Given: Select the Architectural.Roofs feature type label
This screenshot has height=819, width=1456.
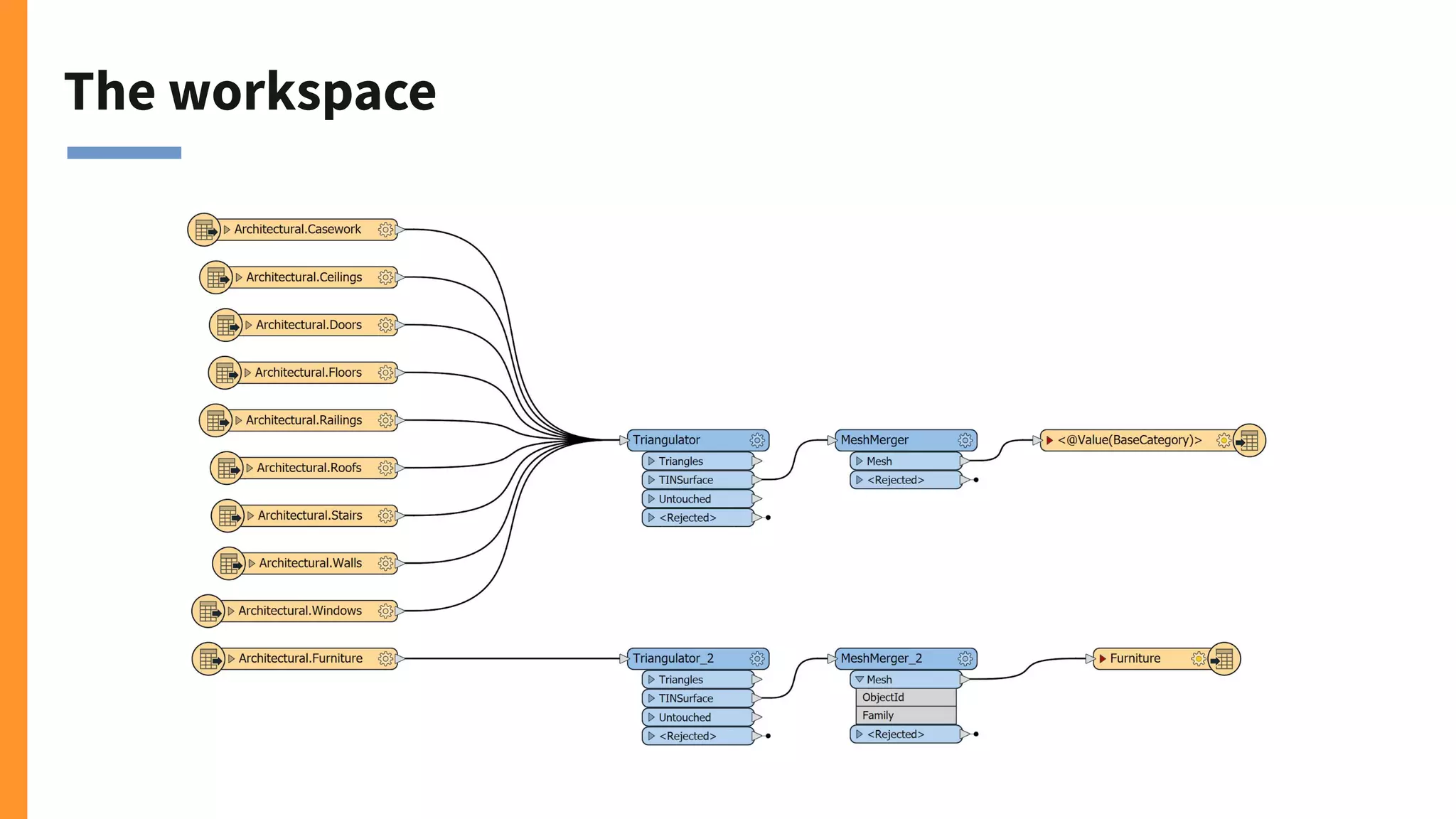Looking at the screenshot, I should (309, 468).
